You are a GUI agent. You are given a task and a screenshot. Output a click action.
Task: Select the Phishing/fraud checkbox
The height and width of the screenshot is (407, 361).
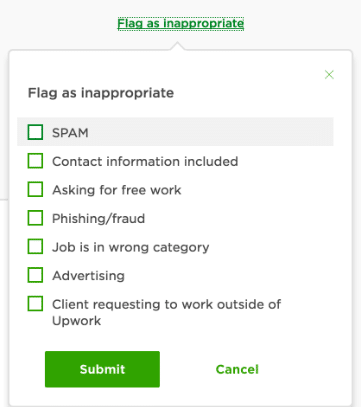point(35,218)
